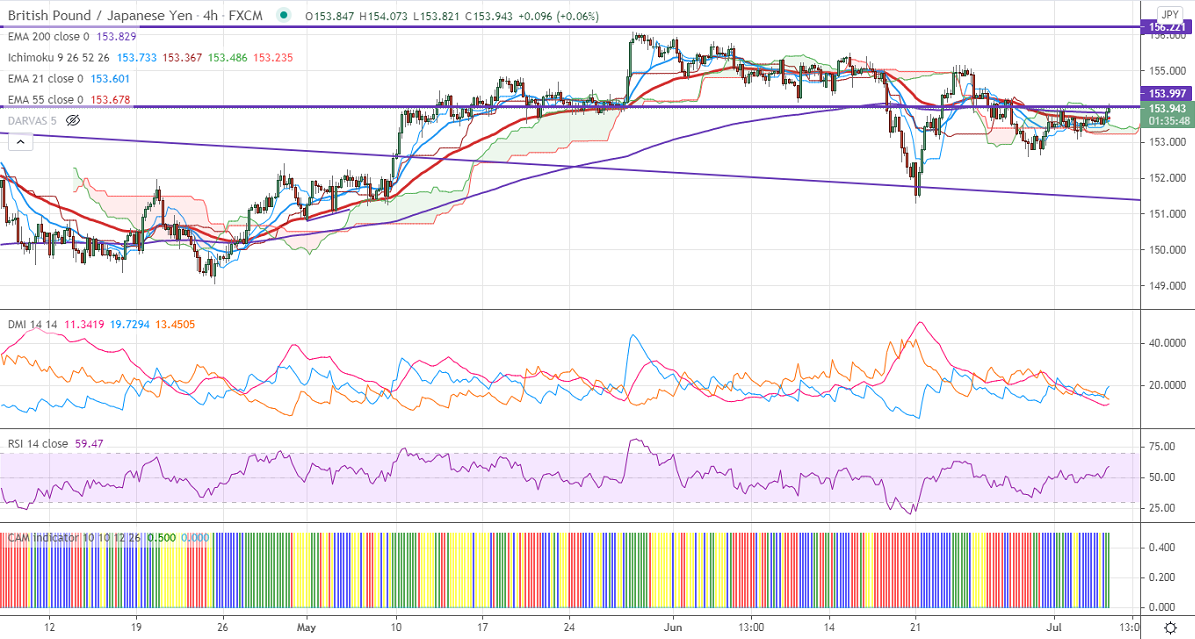
Task: Click Ichimoku value 153.367
Action: pyautogui.click(x=182, y=57)
